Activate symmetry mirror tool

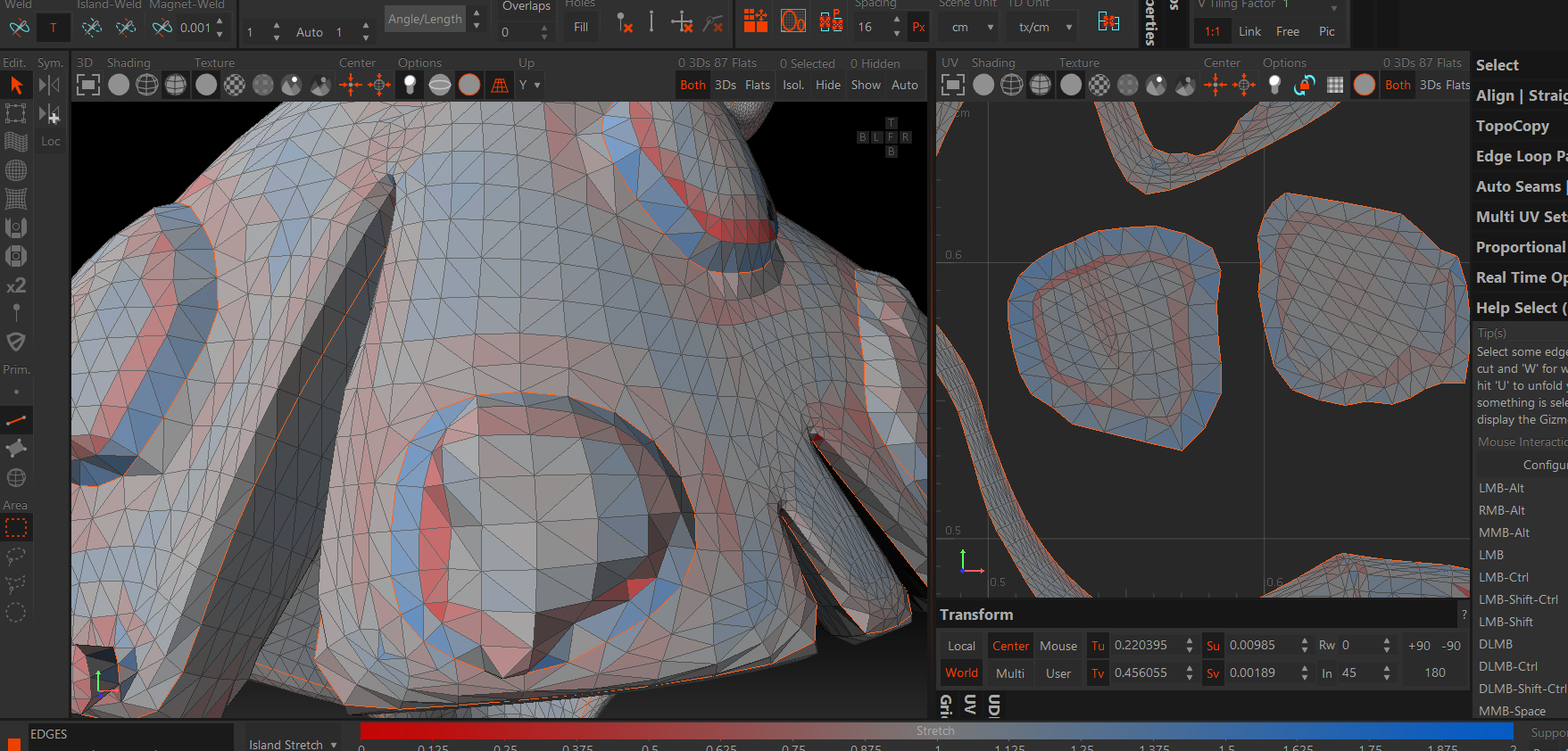tap(50, 86)
